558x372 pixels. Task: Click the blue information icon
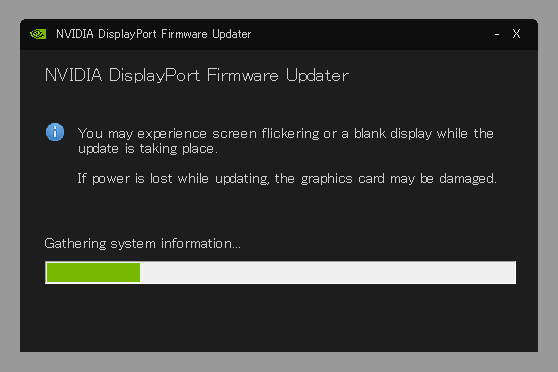pyautogui.click(x=55, y=132)
